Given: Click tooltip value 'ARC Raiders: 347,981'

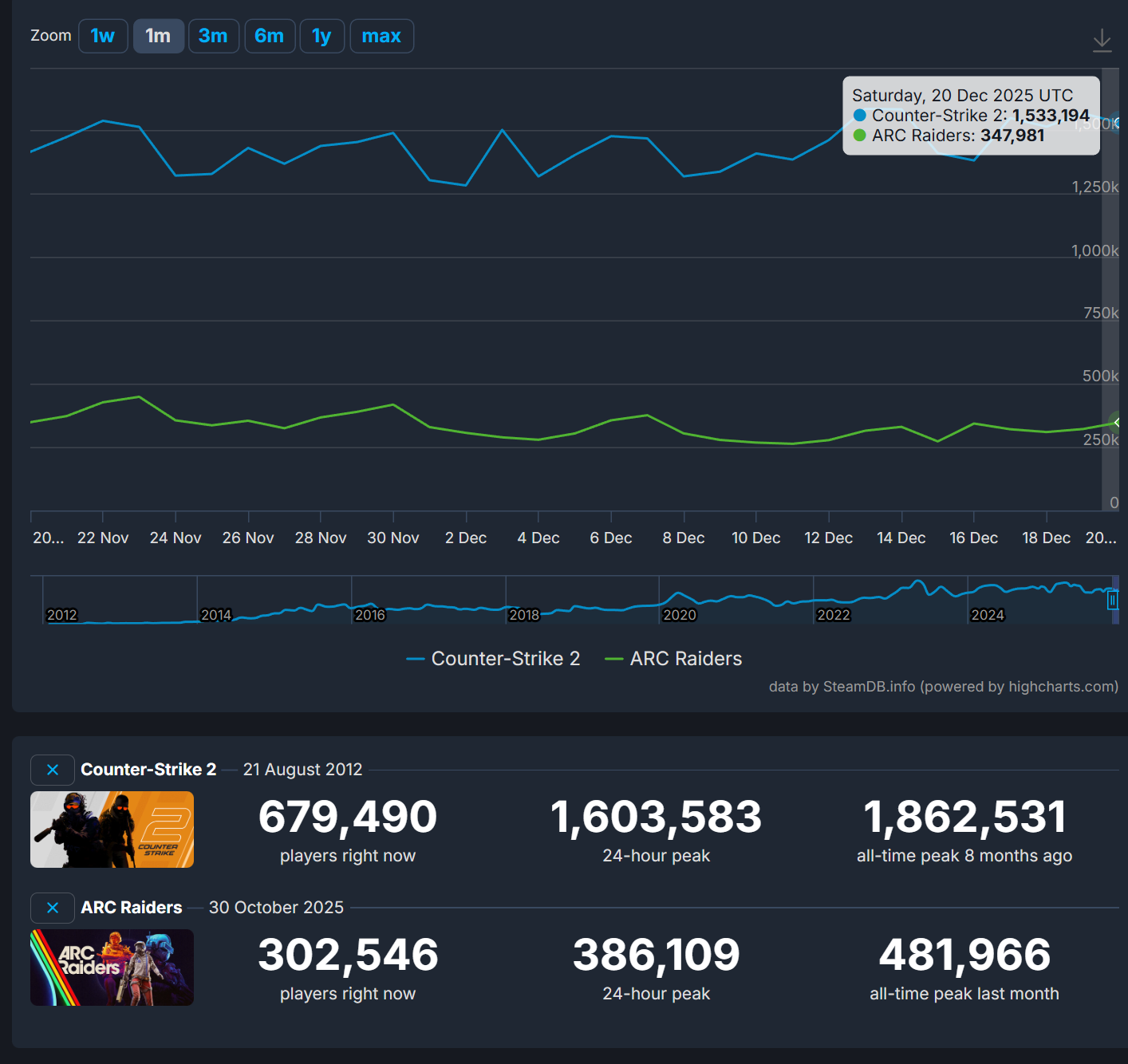Looking at the screenshot, I should pyautogui.click(x=949, y=136).
